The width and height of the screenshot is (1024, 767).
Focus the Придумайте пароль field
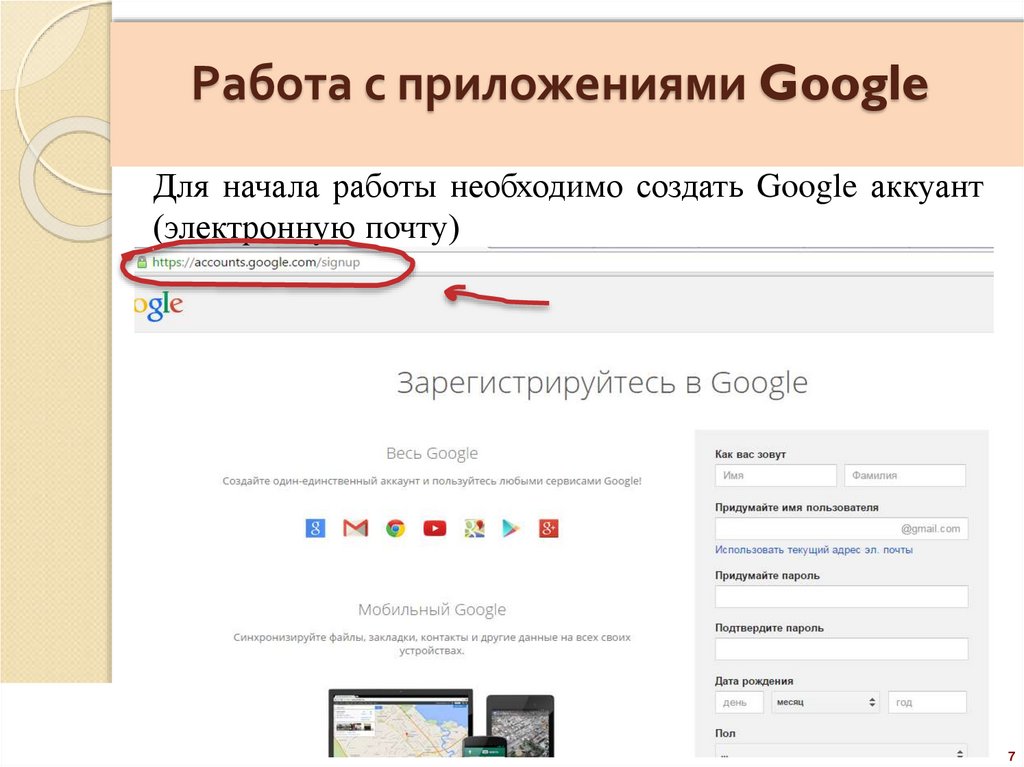[x=841, y=596]
